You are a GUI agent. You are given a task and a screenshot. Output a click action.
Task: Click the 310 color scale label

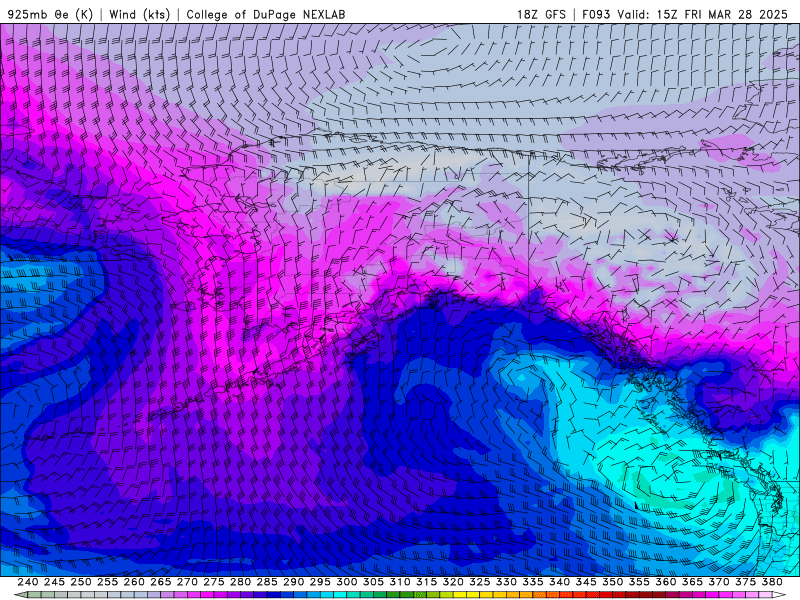click(x=399, y=582)
